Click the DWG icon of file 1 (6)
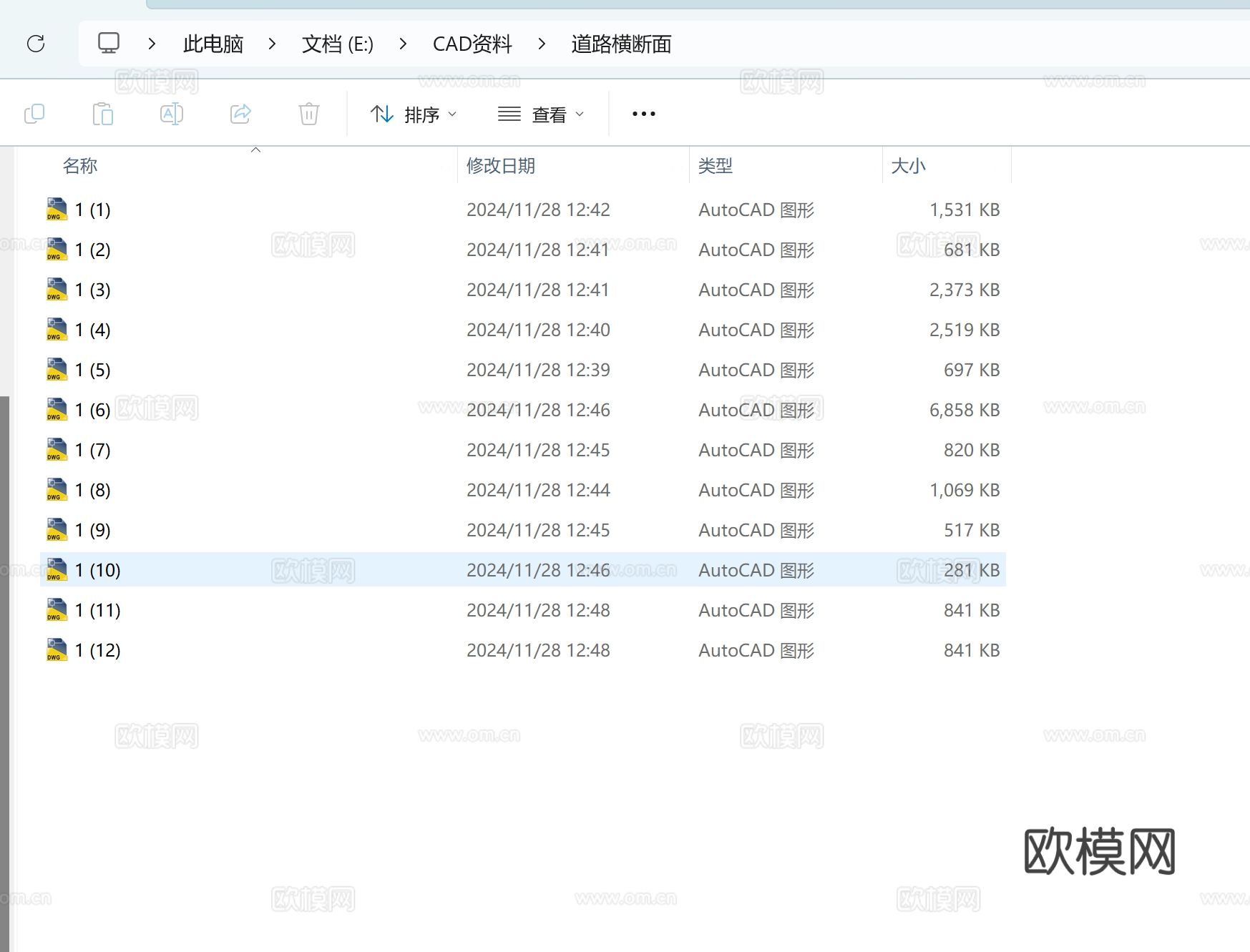1250x952 pixels. click(57, 410)
